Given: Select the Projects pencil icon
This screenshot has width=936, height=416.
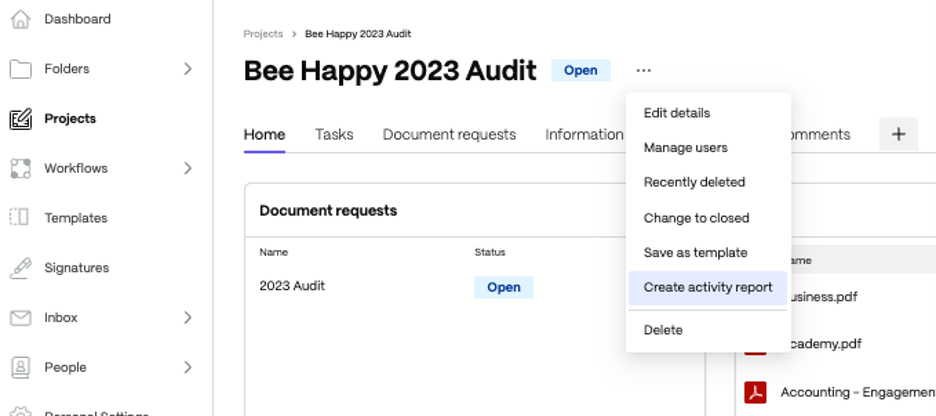Looking at the screenshot, I should coord(20,119).
